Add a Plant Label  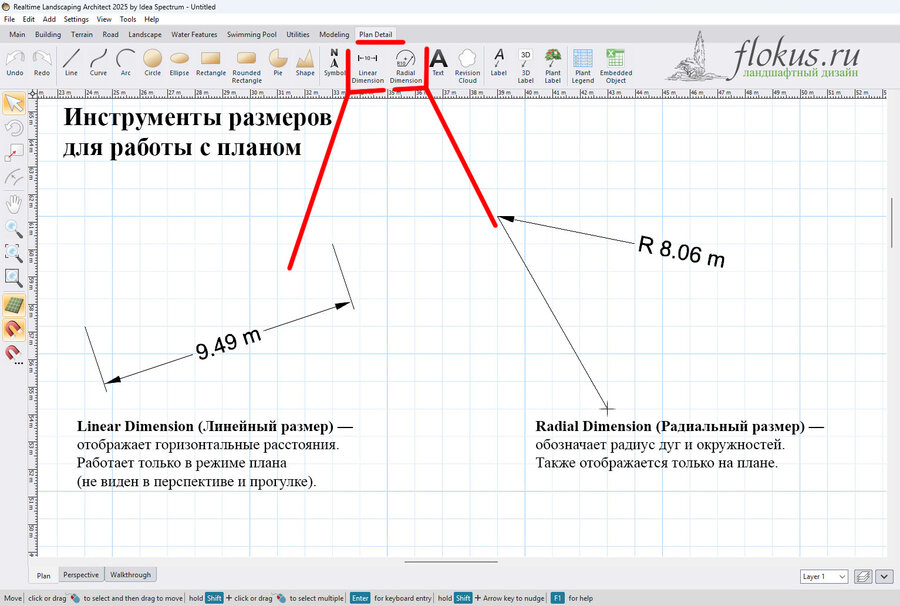pyautogui.click(x=553, y=66)
